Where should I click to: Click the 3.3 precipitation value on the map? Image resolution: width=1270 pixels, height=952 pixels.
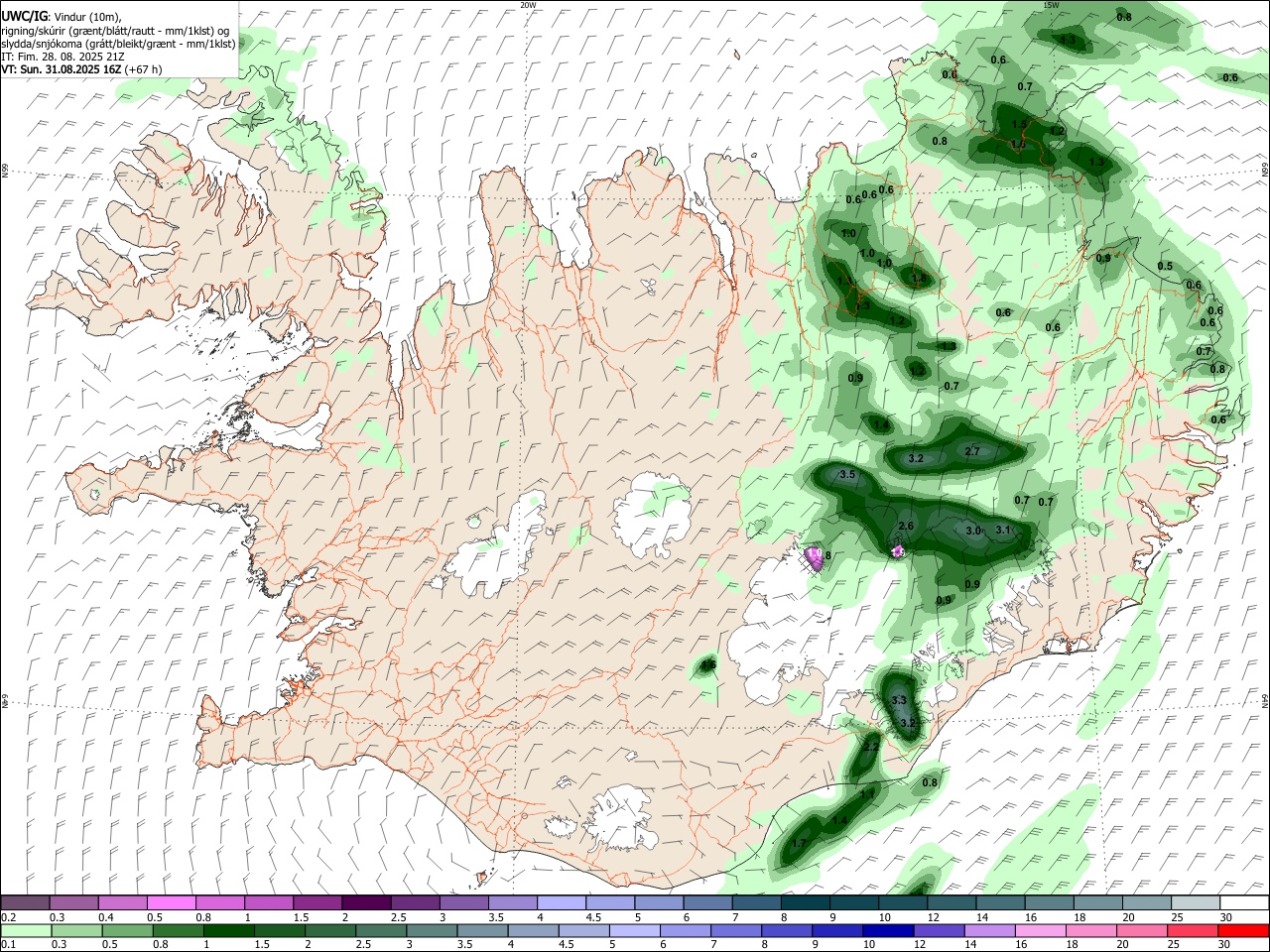coord(900,700)
